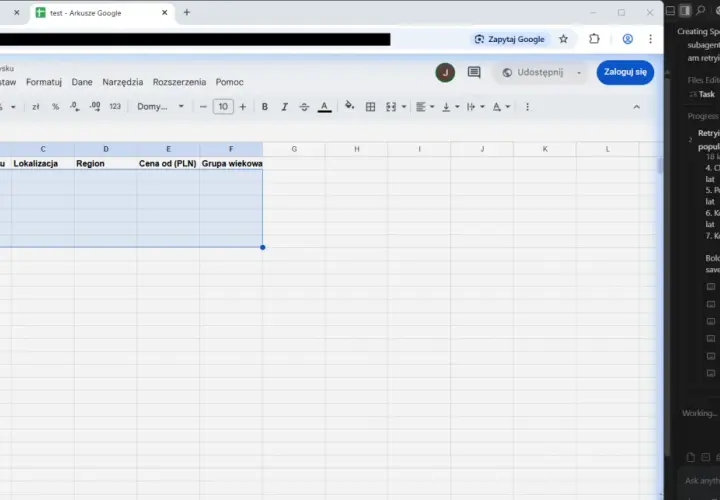The height and width of the screenshot is (500, 720).
Task: Open the fill color paint bucket
Action: click(349, 106)
